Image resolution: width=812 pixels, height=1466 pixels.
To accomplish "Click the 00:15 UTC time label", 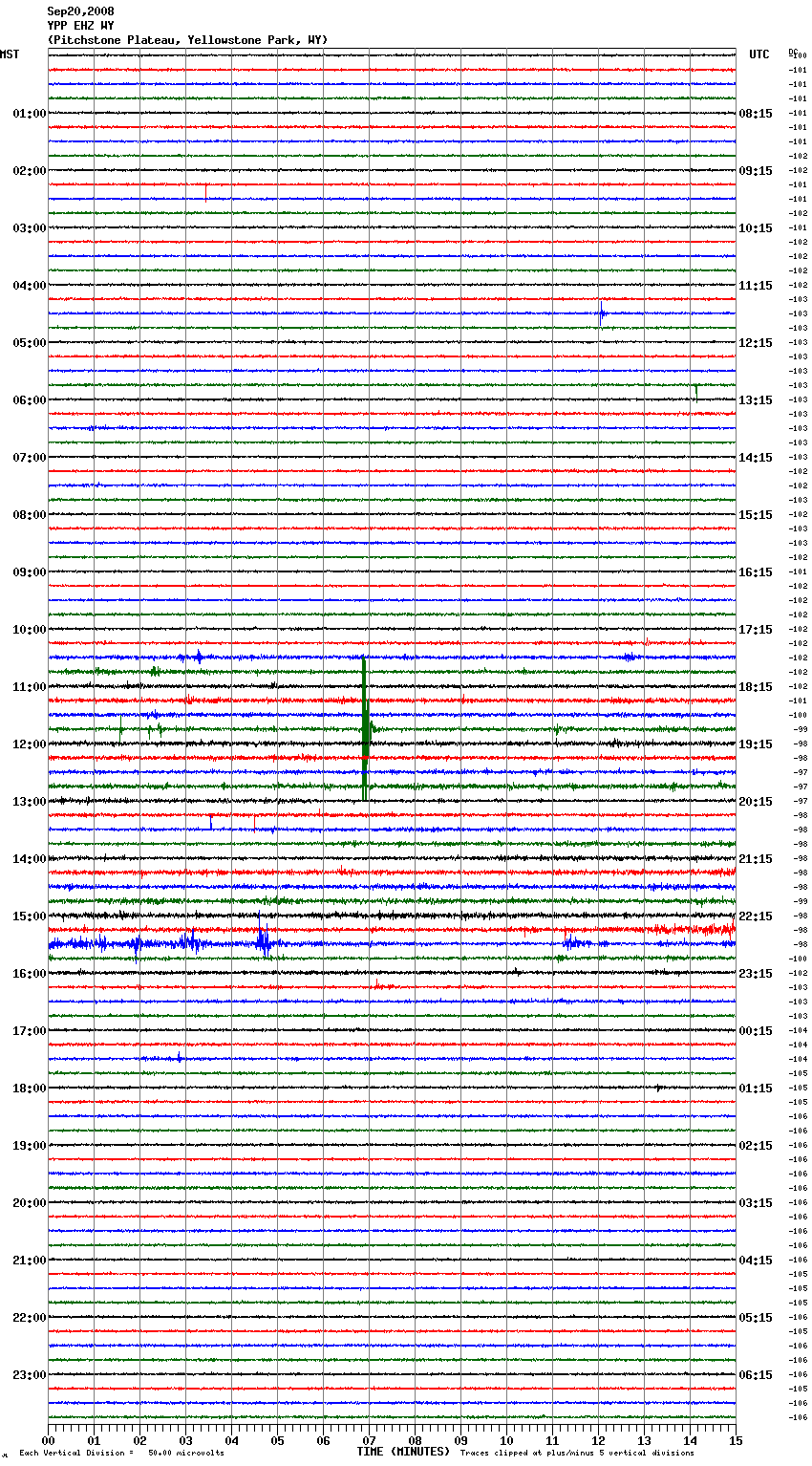I will 756,1031.
